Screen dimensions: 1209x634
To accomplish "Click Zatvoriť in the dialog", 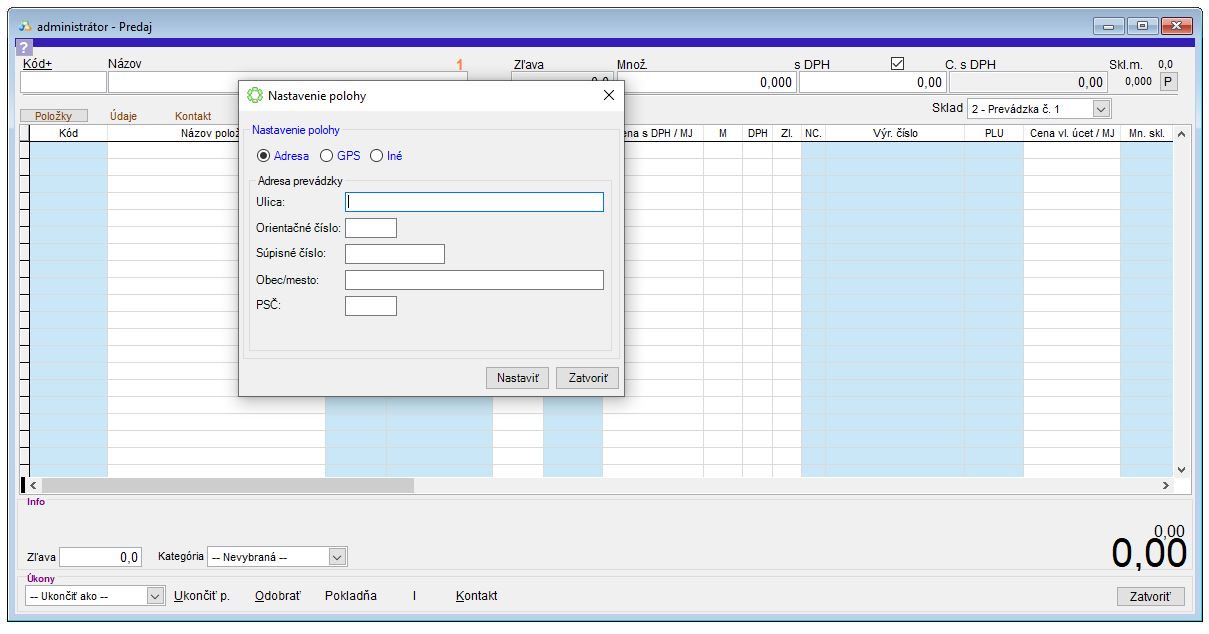I will [587, 378].
